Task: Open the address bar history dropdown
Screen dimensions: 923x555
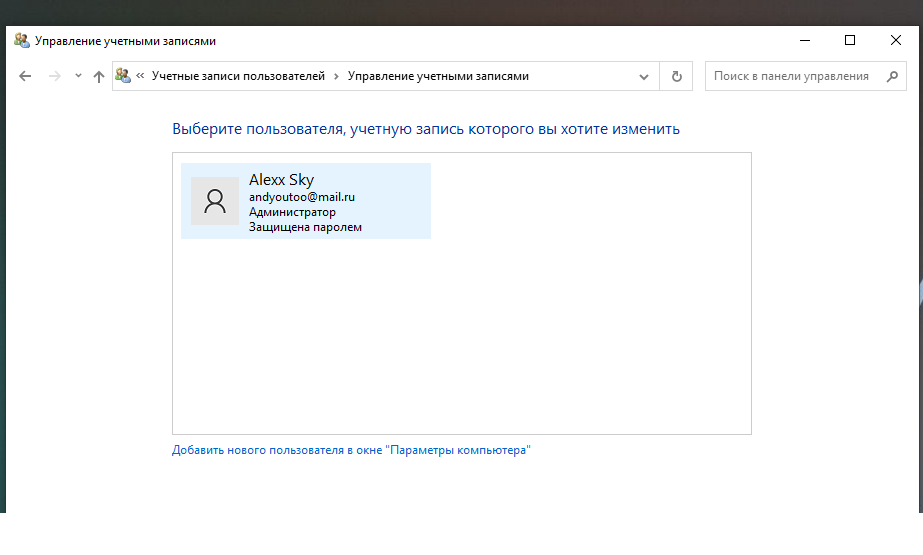Action: (x=645, y=76)
